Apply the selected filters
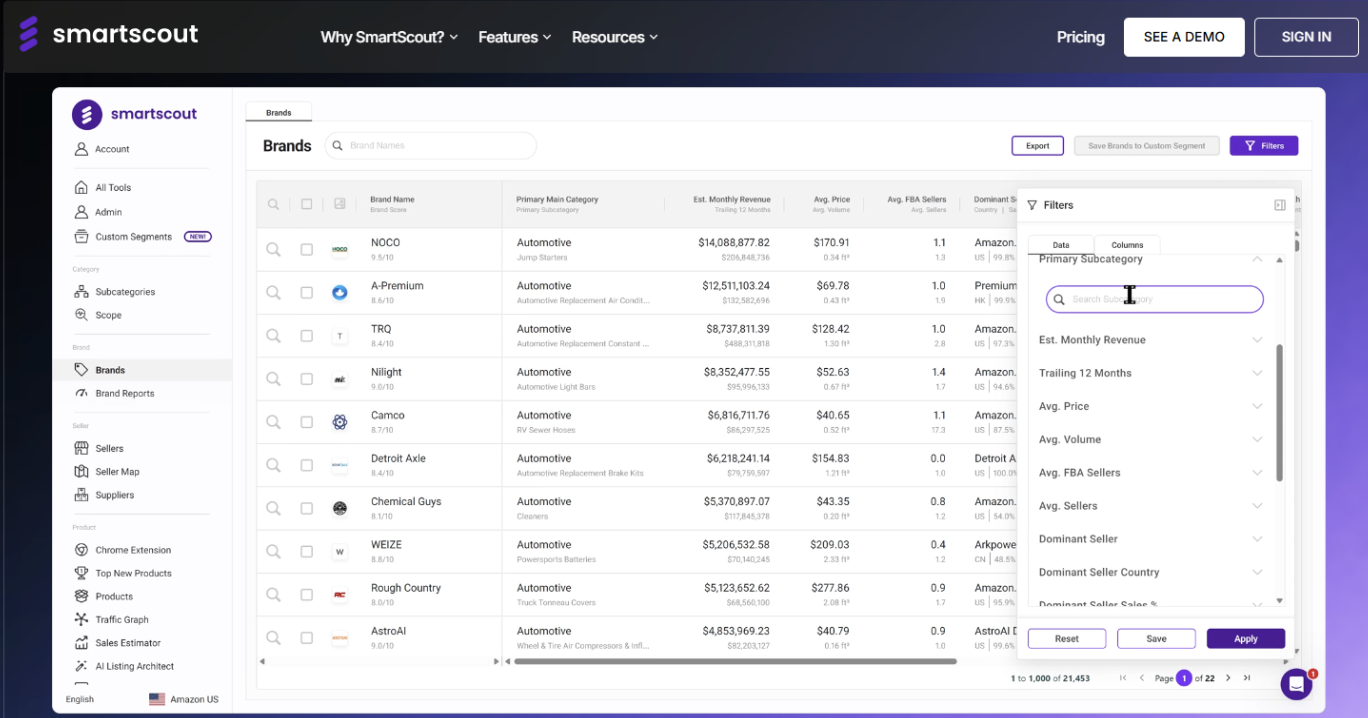This screenshot has height=718, width=1368. click(x=1246, y=639)
